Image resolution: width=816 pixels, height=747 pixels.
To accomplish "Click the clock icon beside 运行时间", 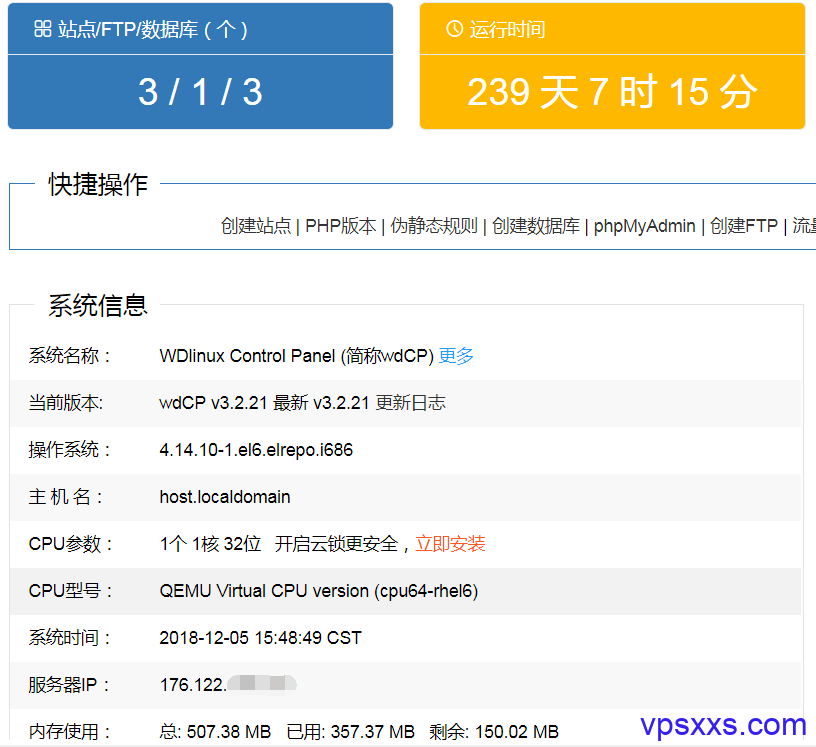I will (x=454, y=29).
